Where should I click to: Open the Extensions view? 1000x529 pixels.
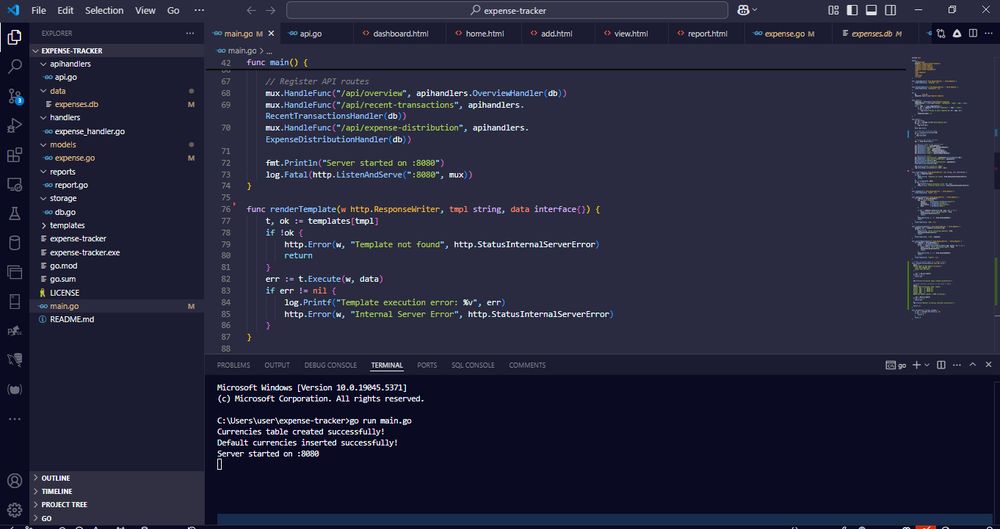(15, 155)
